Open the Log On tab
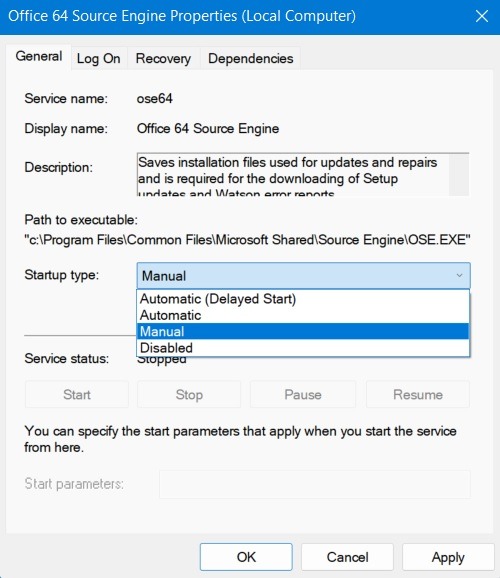 click(98, 58)
